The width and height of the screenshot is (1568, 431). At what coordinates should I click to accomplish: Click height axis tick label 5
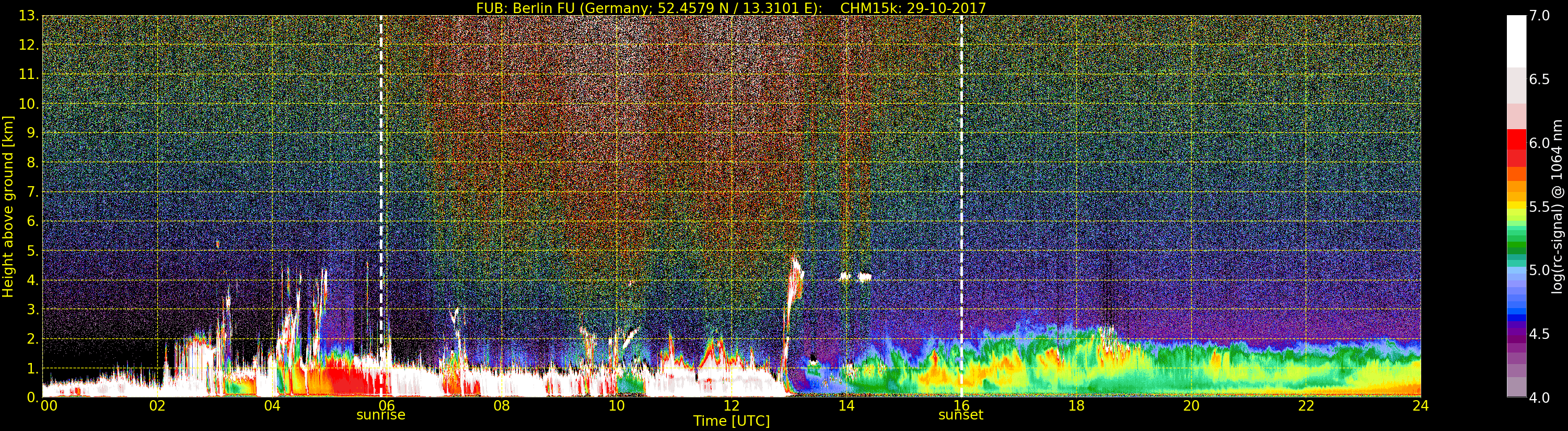click(x=32, y=251)
